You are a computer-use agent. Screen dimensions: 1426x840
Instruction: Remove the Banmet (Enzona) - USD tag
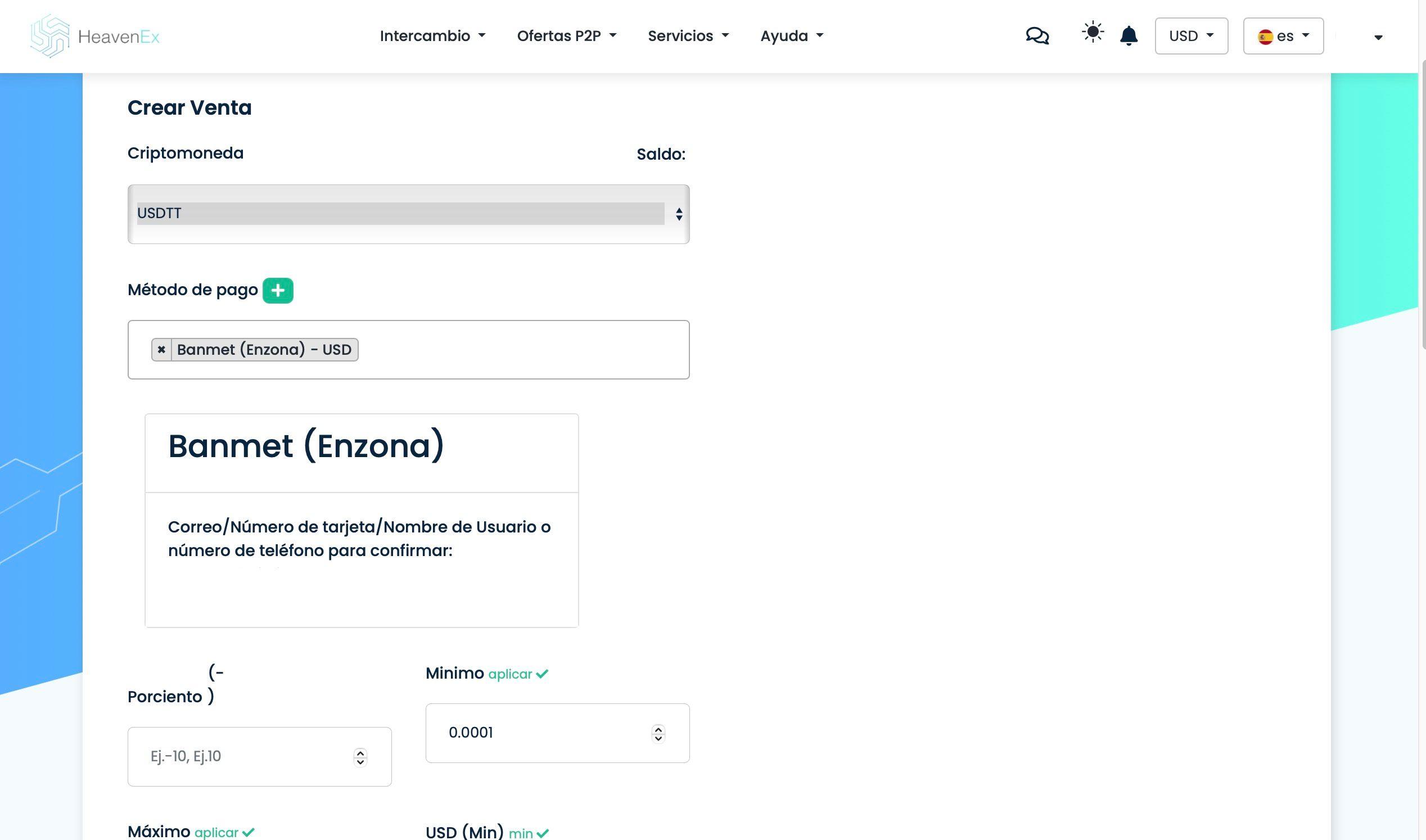tap(161, 350)
